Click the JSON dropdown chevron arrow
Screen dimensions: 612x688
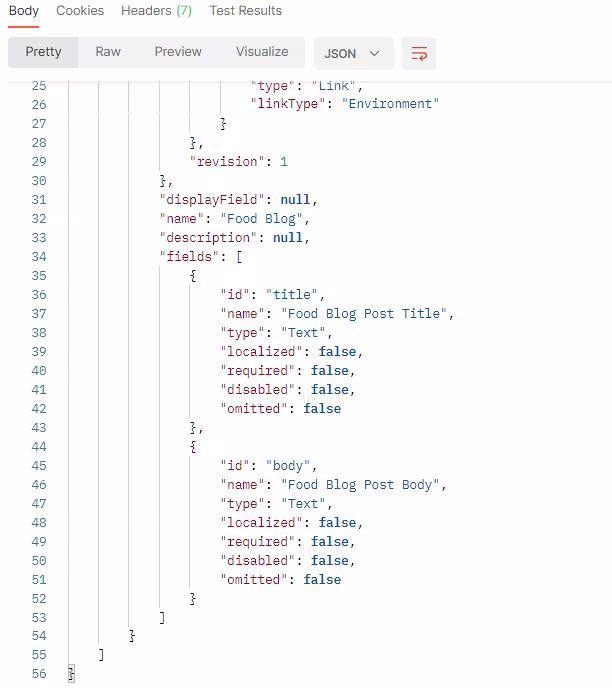[x=374, y=54]
